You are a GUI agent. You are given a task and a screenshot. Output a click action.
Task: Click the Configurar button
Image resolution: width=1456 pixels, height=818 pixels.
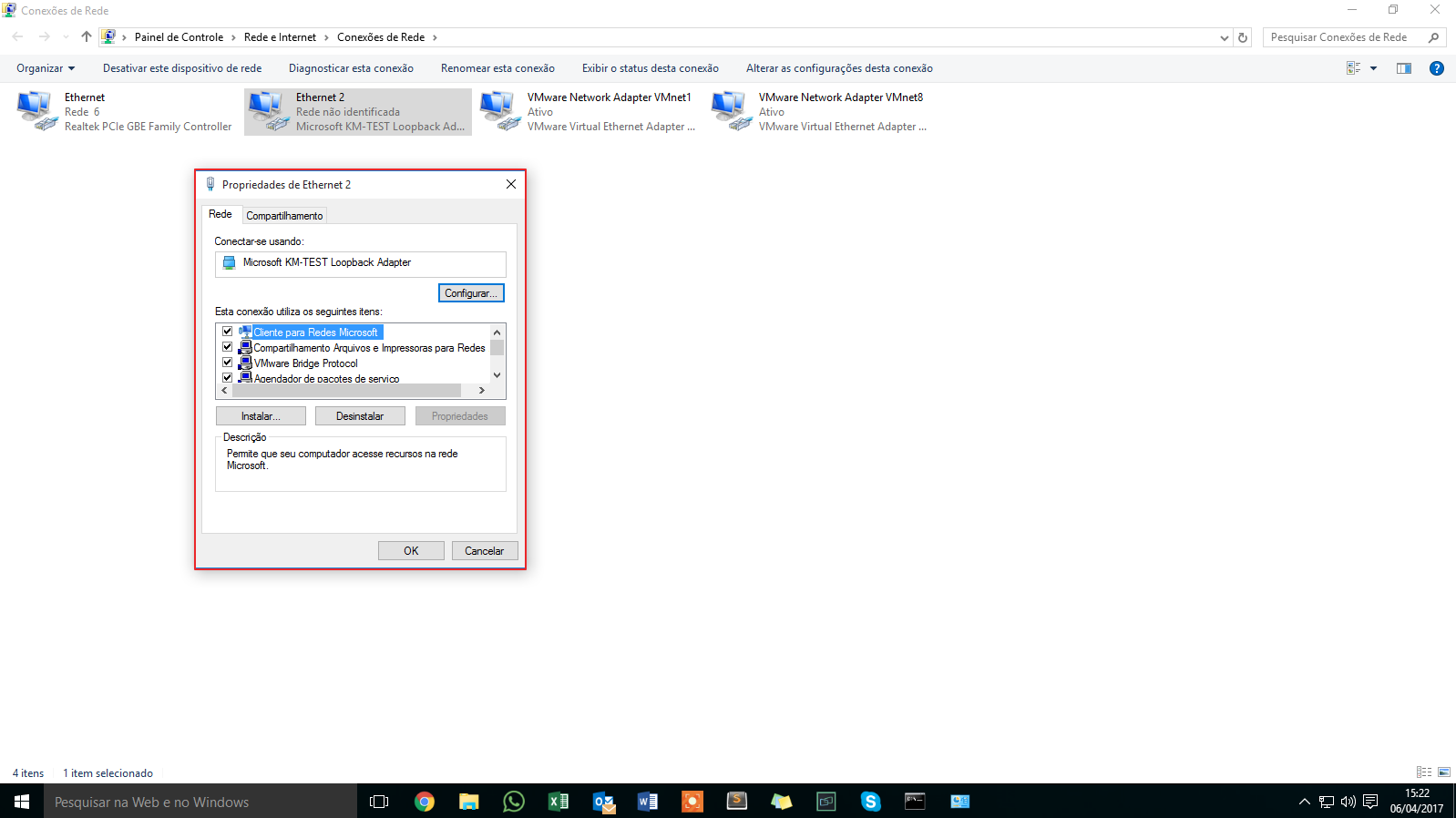(471, 293)
